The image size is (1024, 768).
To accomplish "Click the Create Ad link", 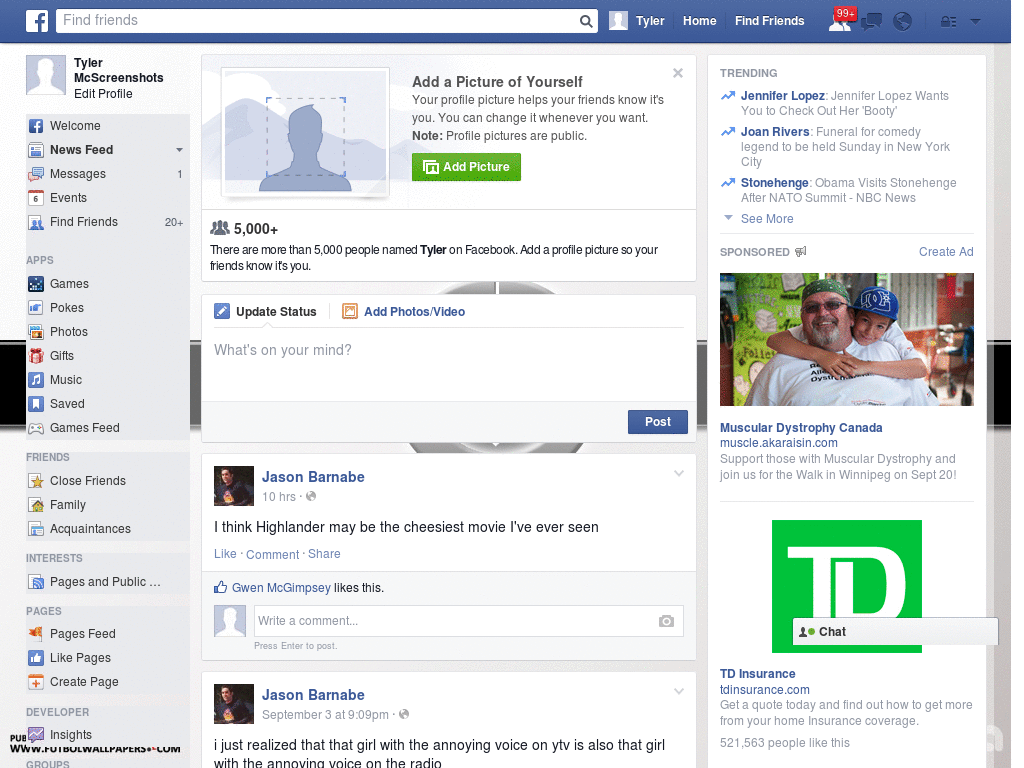I will pos(946,252).
